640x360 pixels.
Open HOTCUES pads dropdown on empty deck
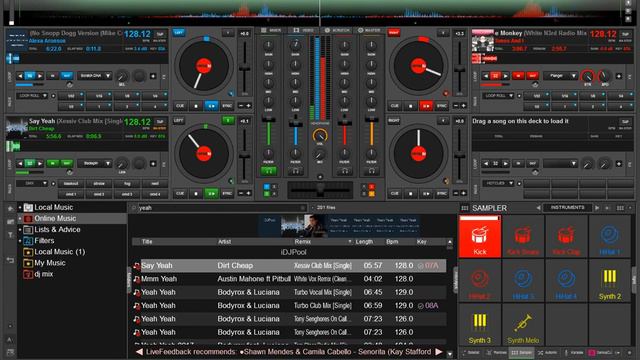(x=498, y=183)
